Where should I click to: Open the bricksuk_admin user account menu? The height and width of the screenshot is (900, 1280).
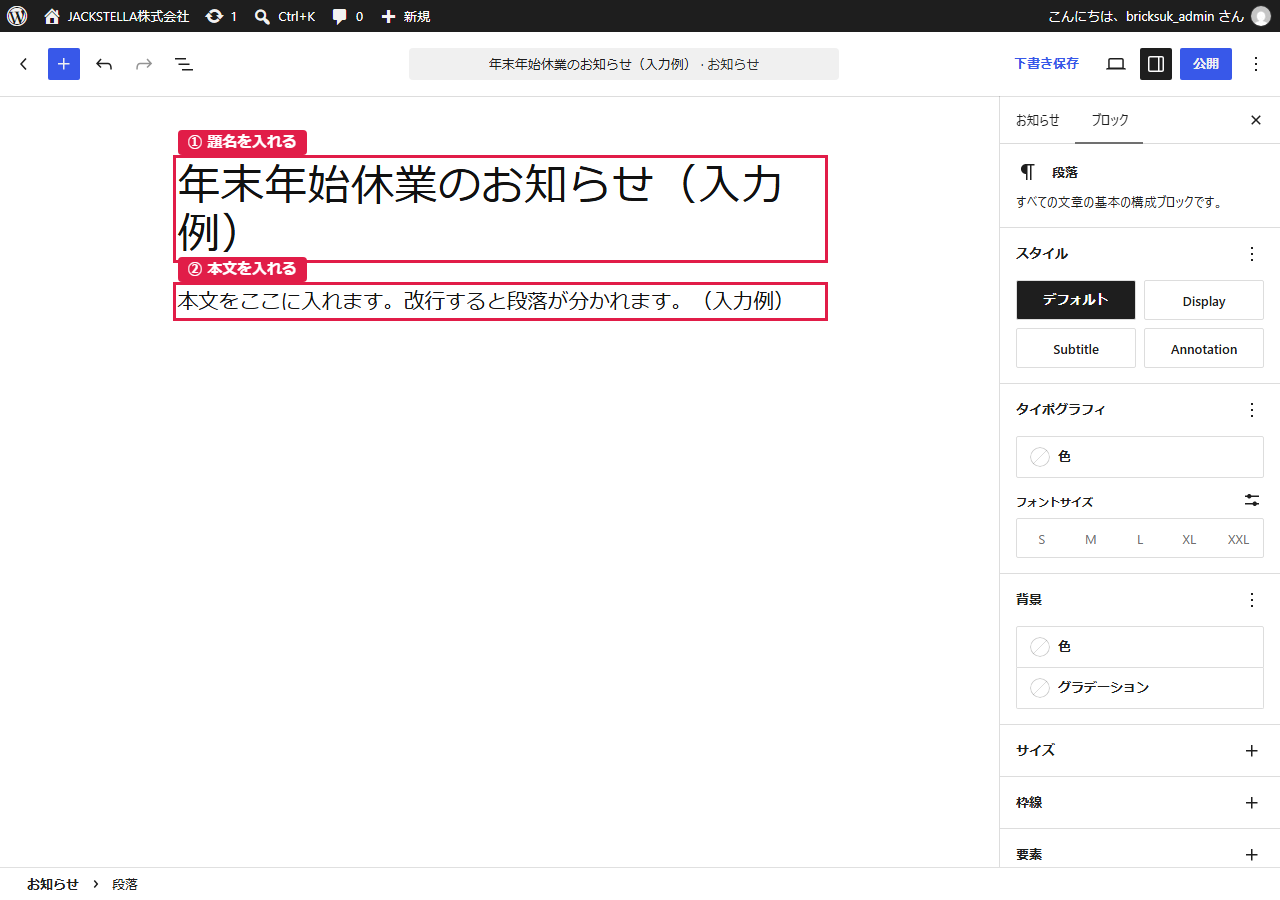point(1159,16)
